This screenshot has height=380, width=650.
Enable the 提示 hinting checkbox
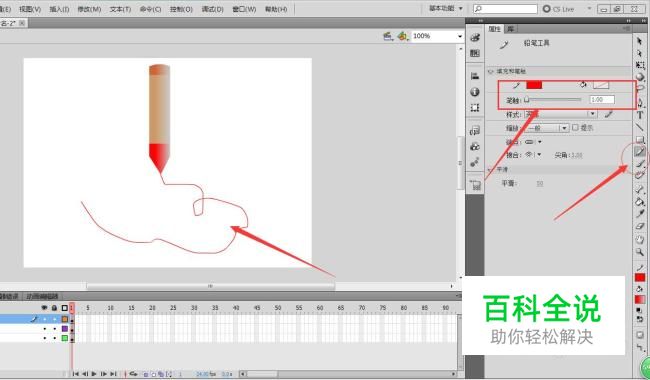pos(575,128)
